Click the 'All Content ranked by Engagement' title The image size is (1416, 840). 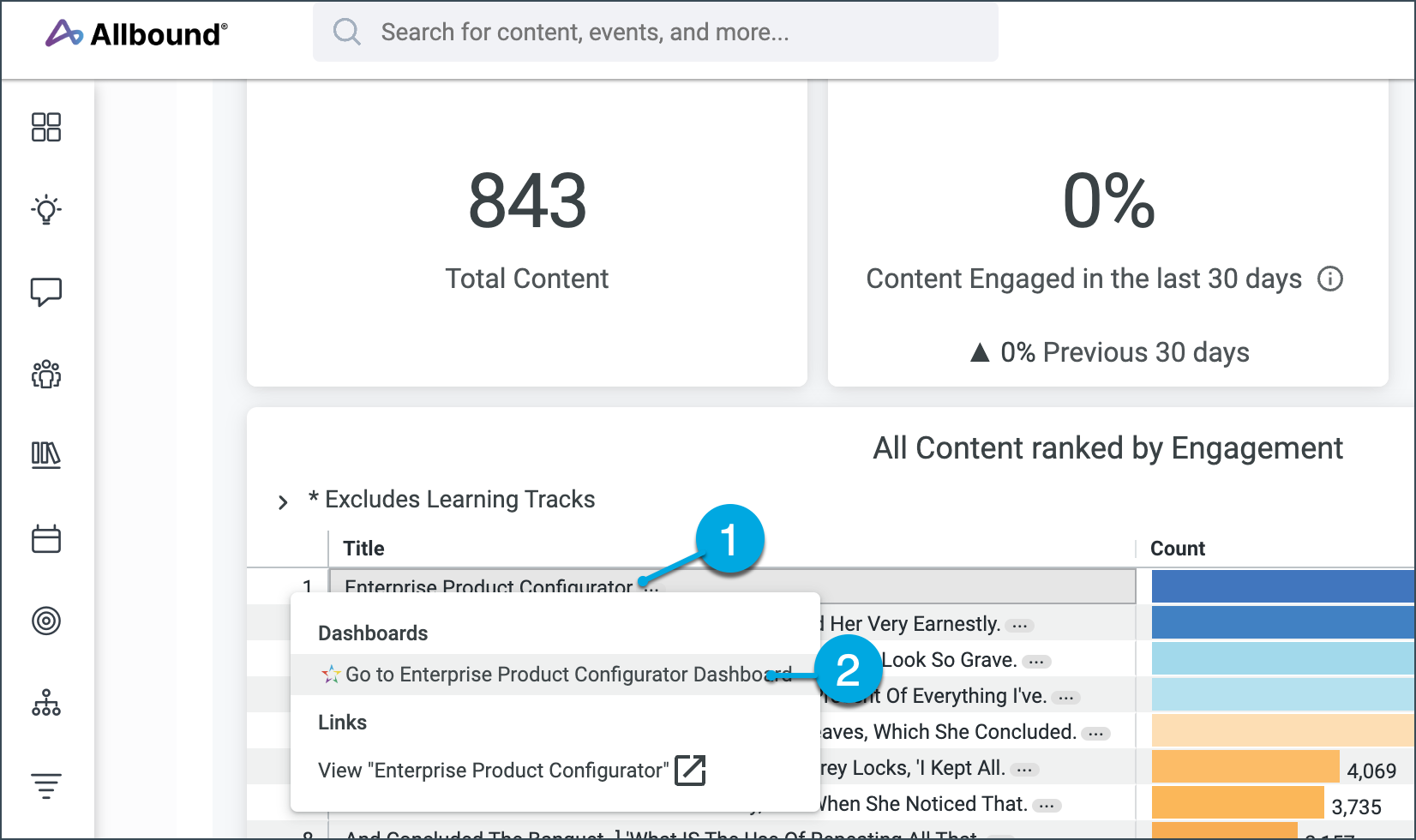click(1107, 448)
